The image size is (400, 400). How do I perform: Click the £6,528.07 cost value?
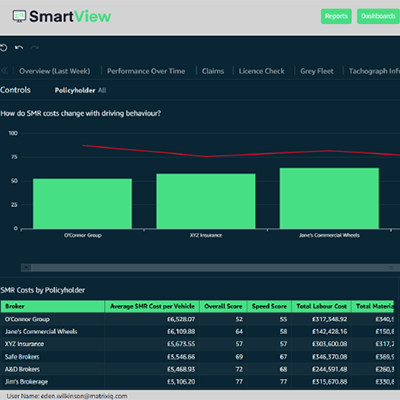tap(181, 319)
